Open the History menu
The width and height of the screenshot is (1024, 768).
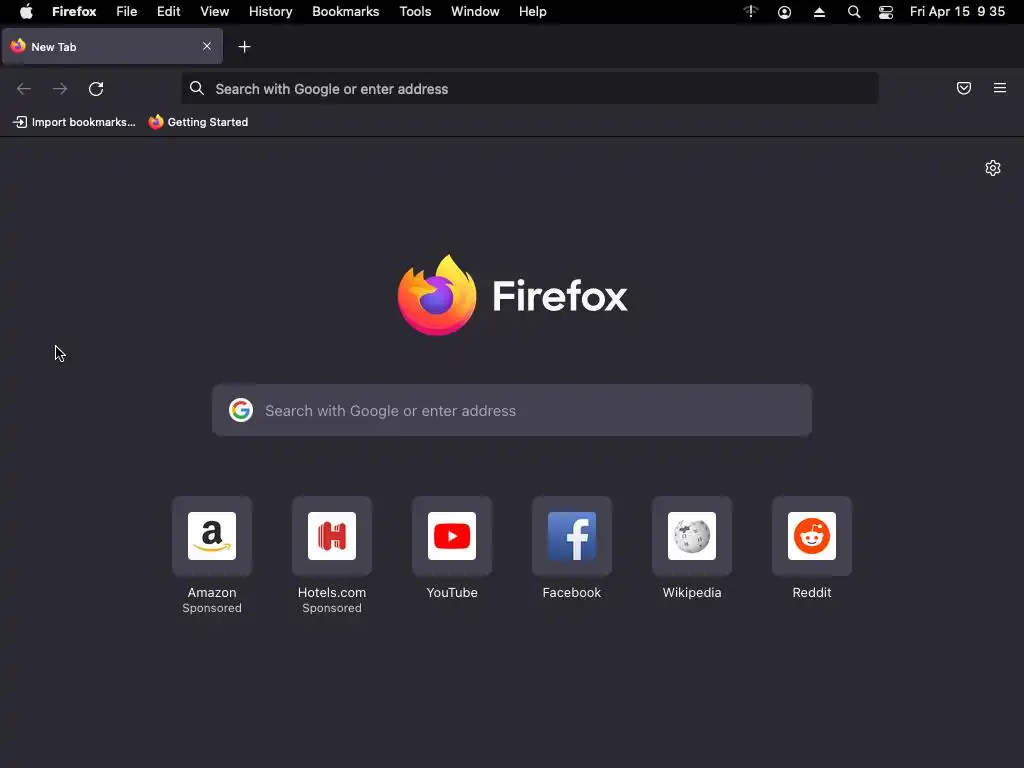270,12
